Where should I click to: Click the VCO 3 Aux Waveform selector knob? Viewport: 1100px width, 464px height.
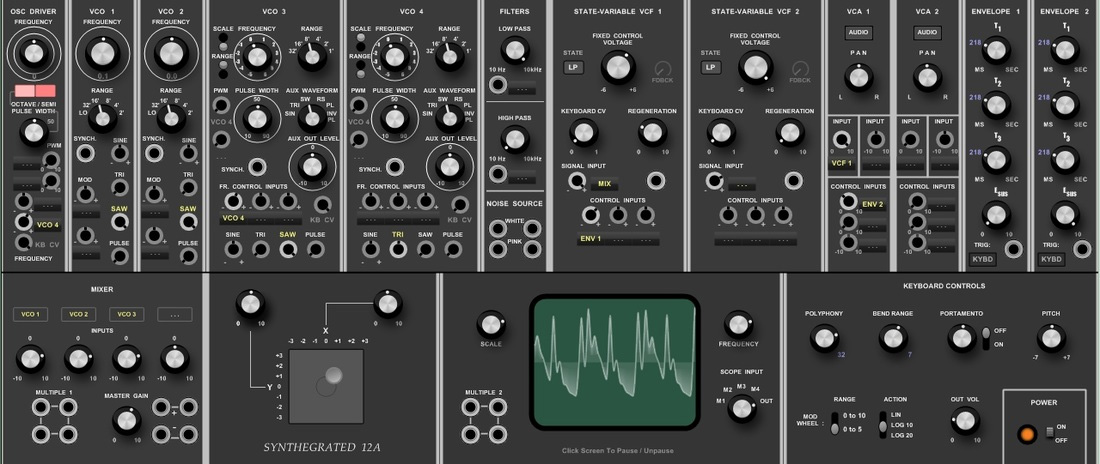tap(311, 118)
